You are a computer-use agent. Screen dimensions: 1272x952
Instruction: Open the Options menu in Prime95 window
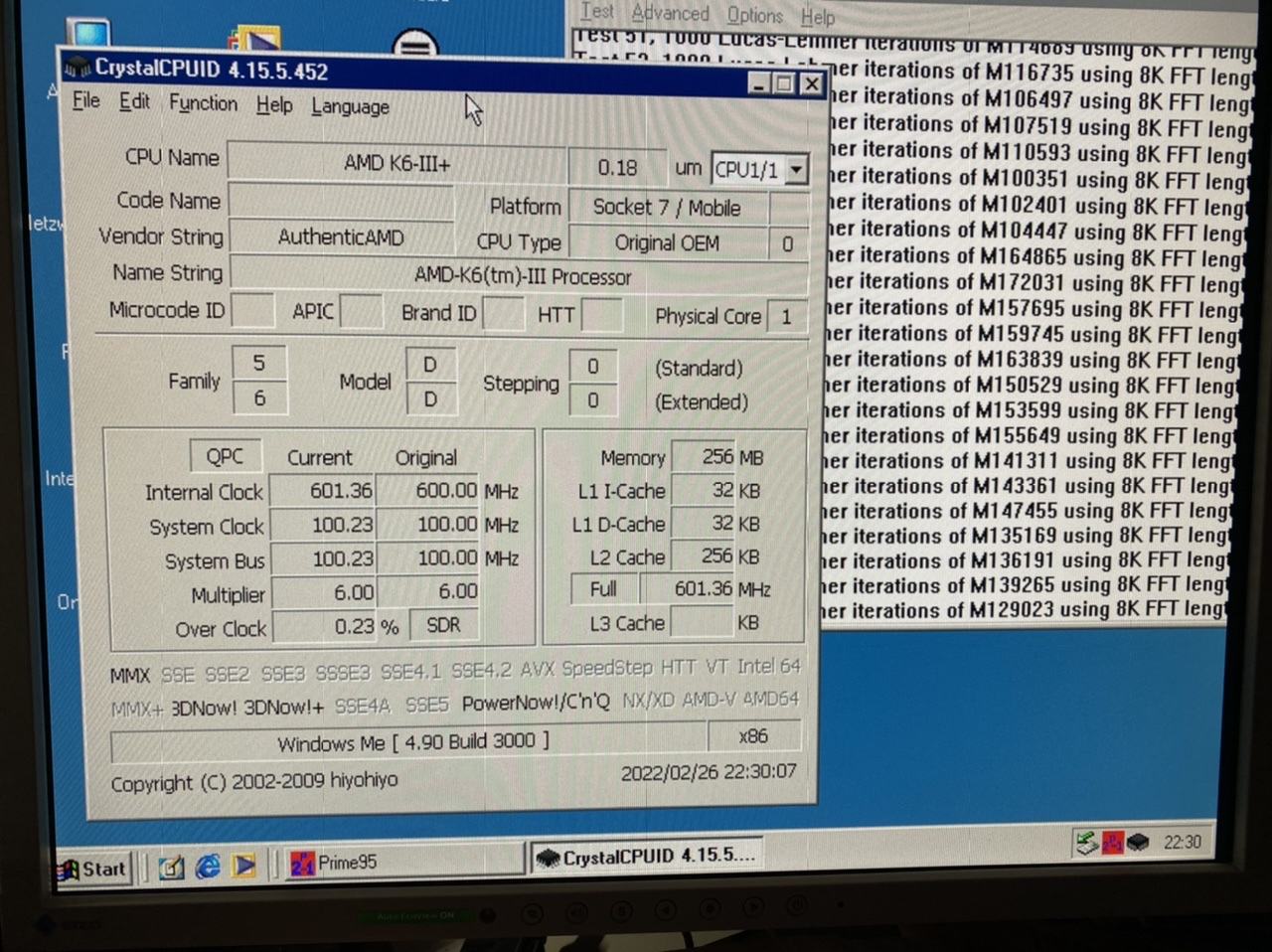pyautogui.click(x=755, y=15)
